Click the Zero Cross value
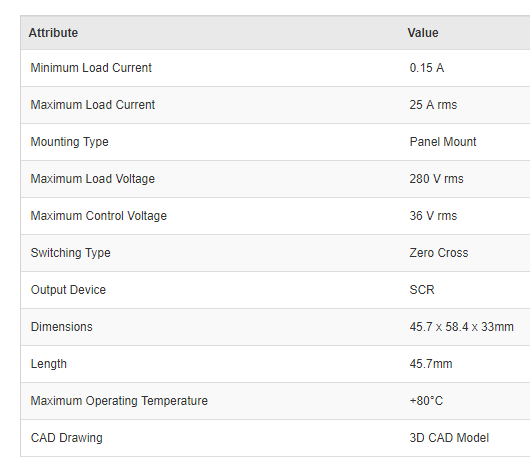Image resolution: width=530 pixels, height=457 pixels. tap(439, 253)
